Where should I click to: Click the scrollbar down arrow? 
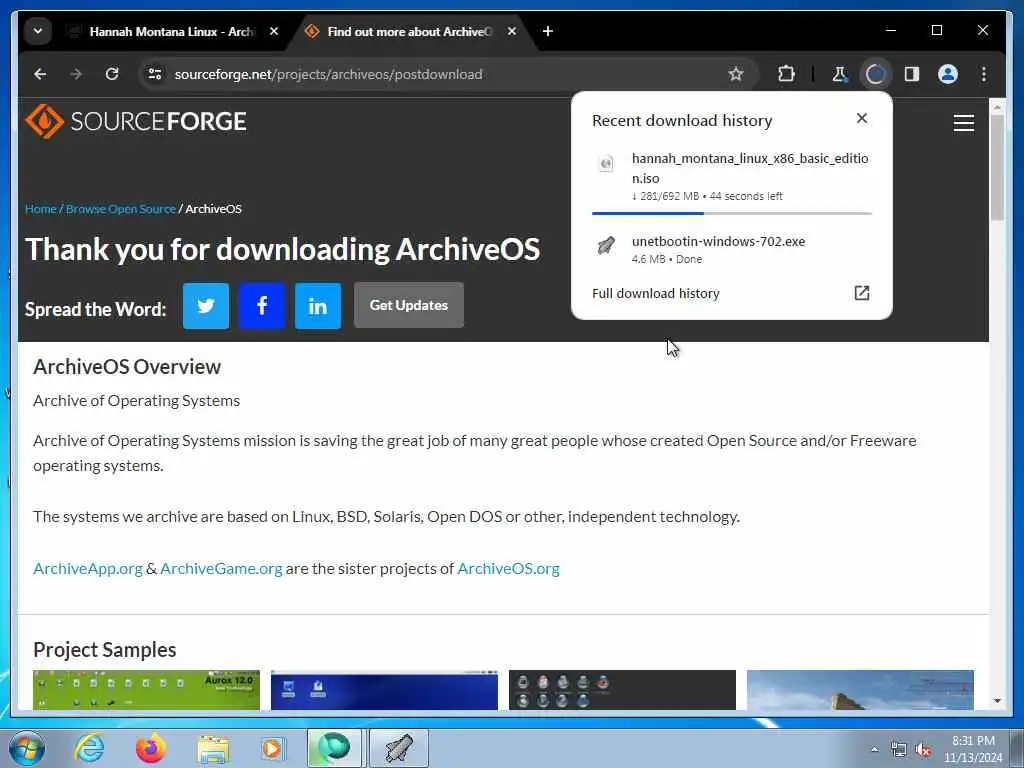[x=997, y=701]
